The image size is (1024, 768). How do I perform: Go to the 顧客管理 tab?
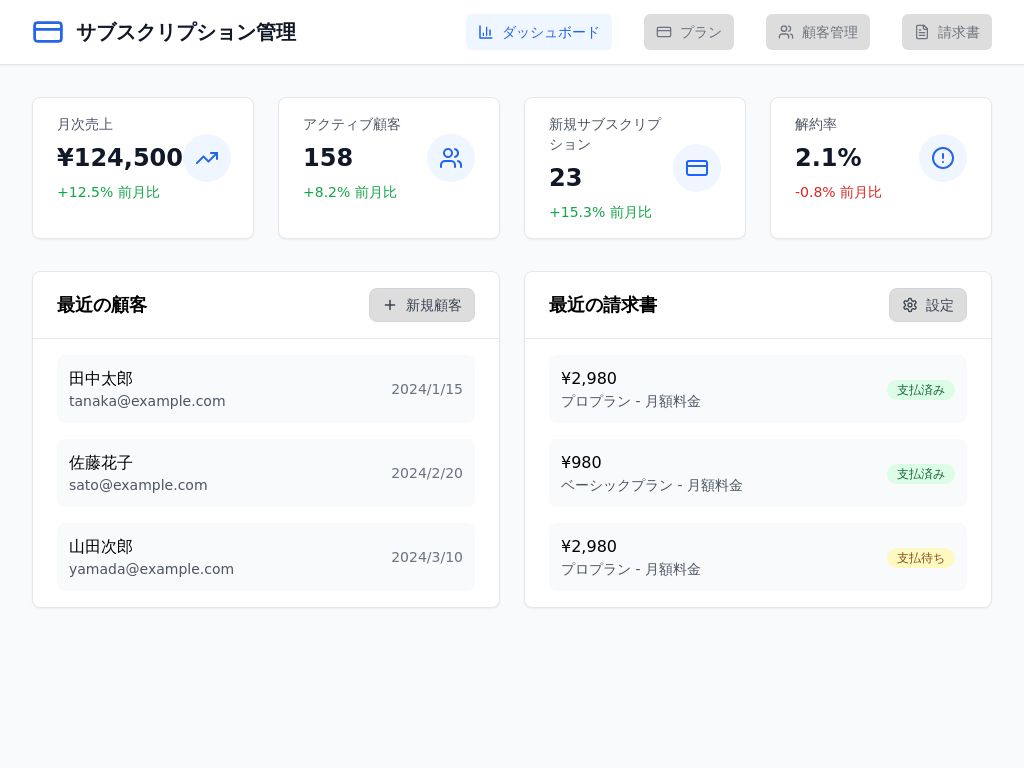818,32
